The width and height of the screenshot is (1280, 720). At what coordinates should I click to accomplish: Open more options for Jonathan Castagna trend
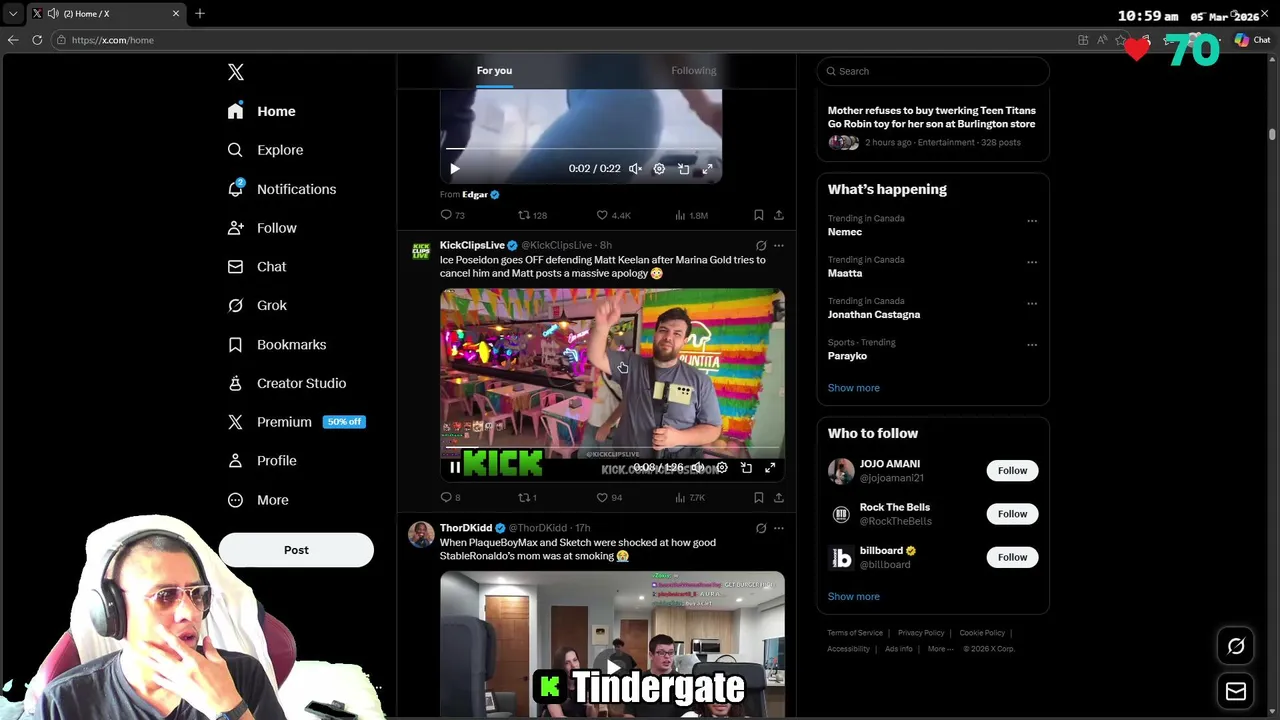pos(1032,304)
